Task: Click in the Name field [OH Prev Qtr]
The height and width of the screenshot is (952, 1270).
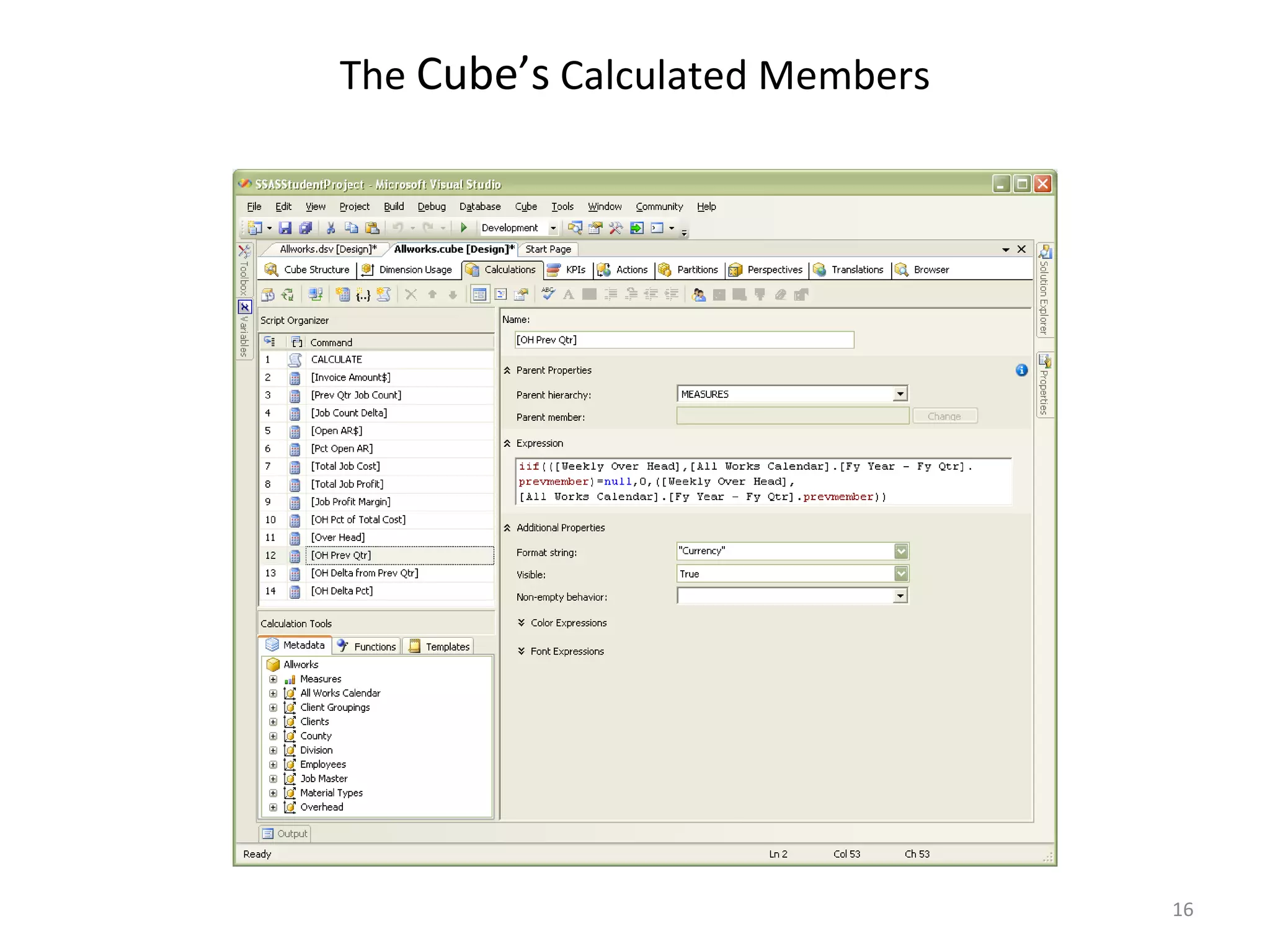Action: pyautogui.click(x=684, y=340)
